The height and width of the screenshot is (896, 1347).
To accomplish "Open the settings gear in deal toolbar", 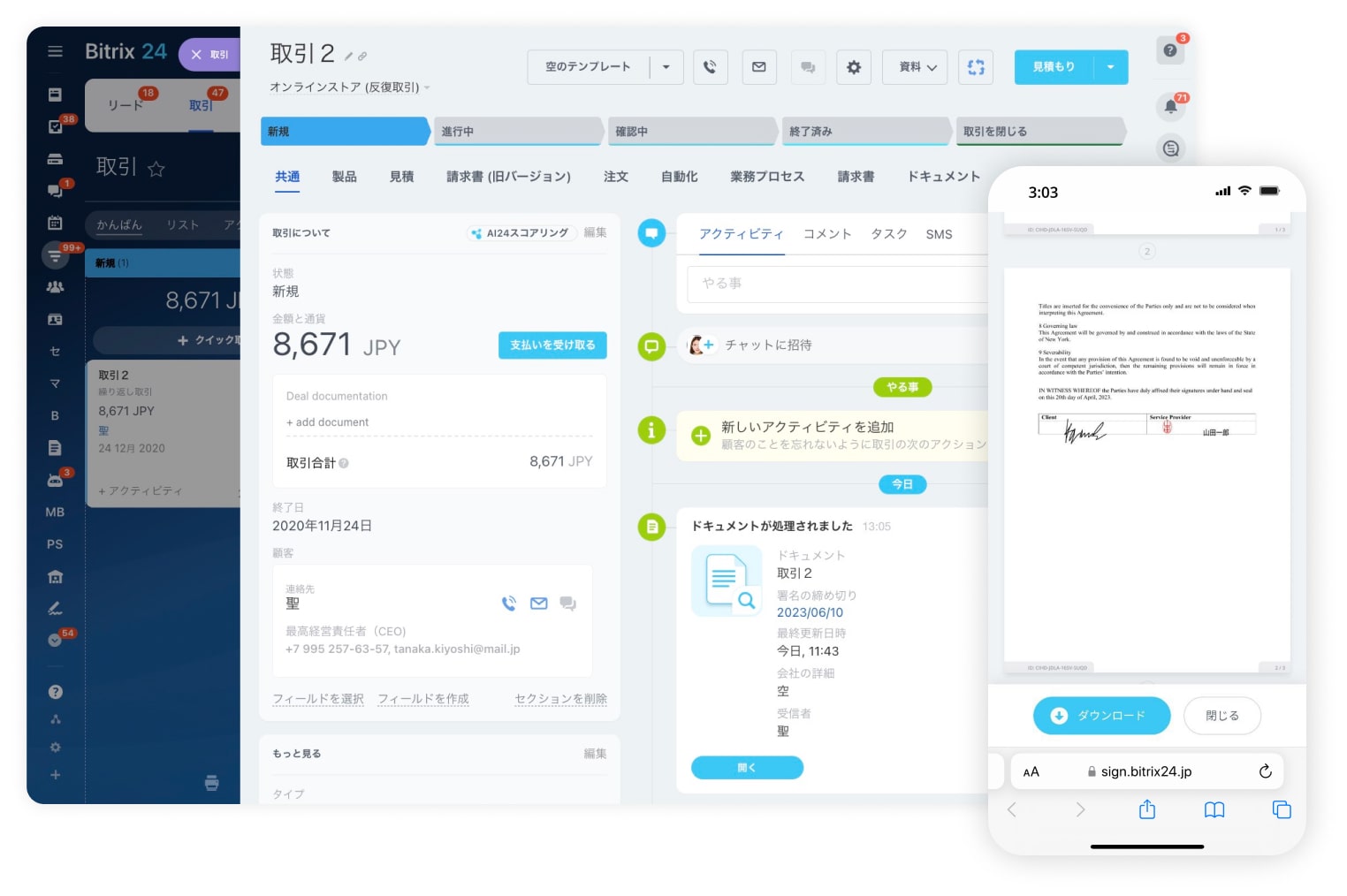I will coord(854,67).
